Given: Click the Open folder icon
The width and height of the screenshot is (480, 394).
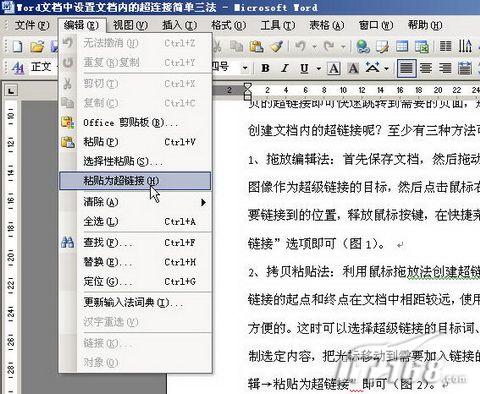Looking at the screenshot, I should pyautogui.click(x=37, y=46).
